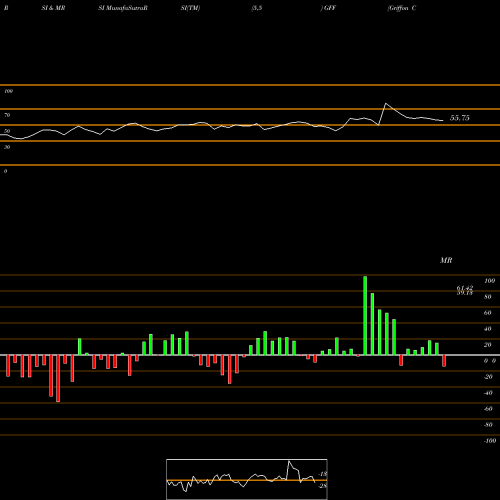Click the -28 label in mini chart

(323, 486)
